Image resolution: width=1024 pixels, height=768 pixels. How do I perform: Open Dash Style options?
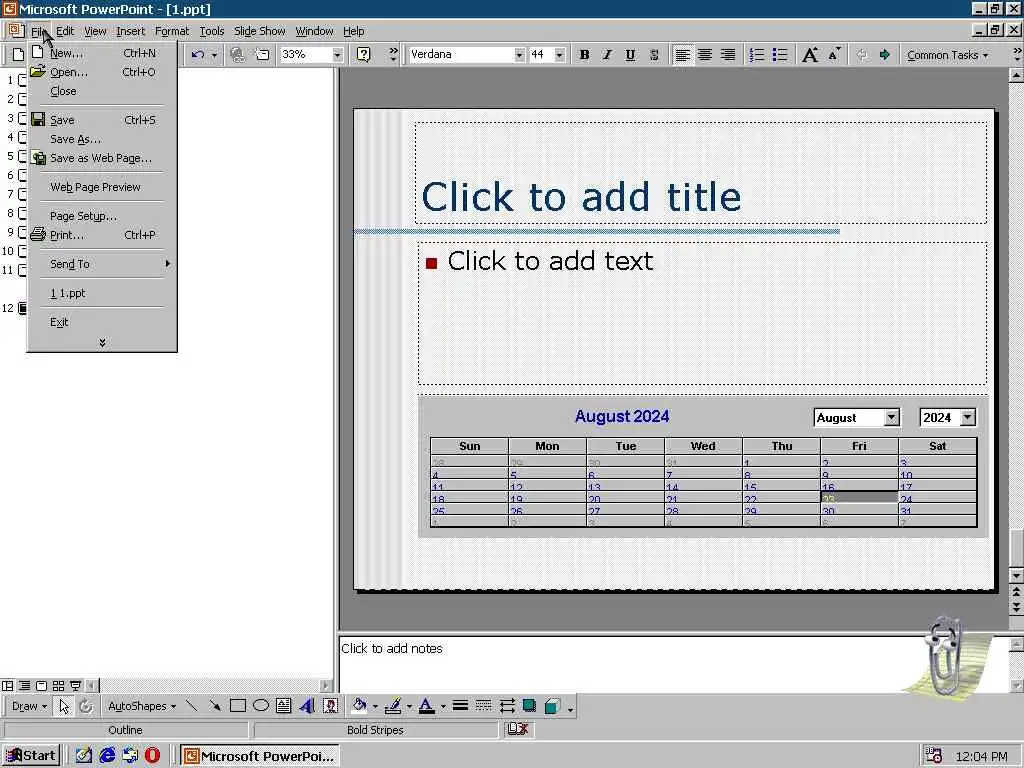coord(483,706)
